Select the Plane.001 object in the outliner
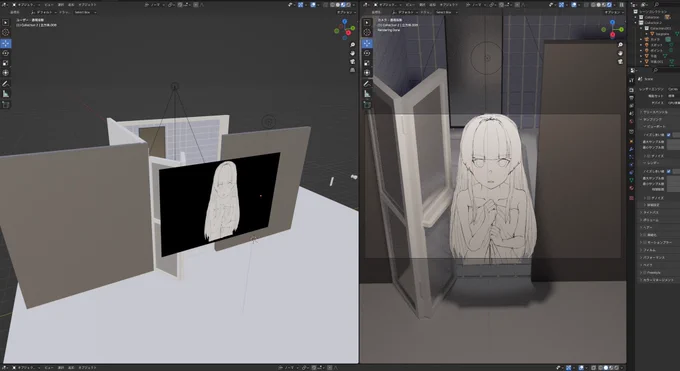The width and height of the screenshot is (680, 371). pyautogui.click(x=656, y=62)
